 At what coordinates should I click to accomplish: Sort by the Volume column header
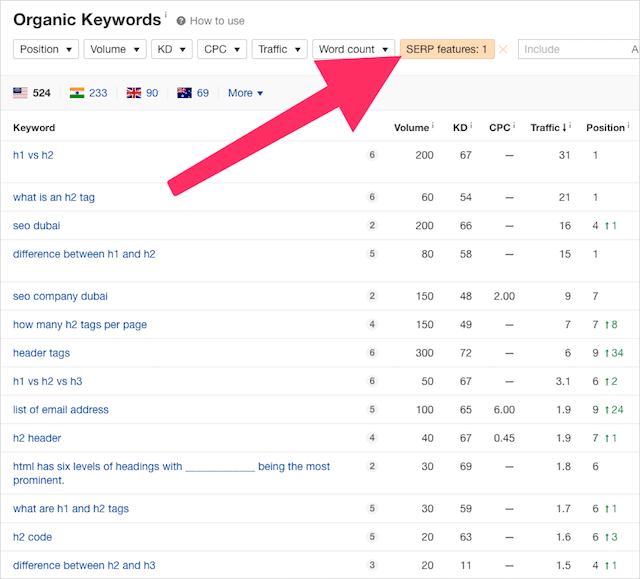(x=410, y=128)
